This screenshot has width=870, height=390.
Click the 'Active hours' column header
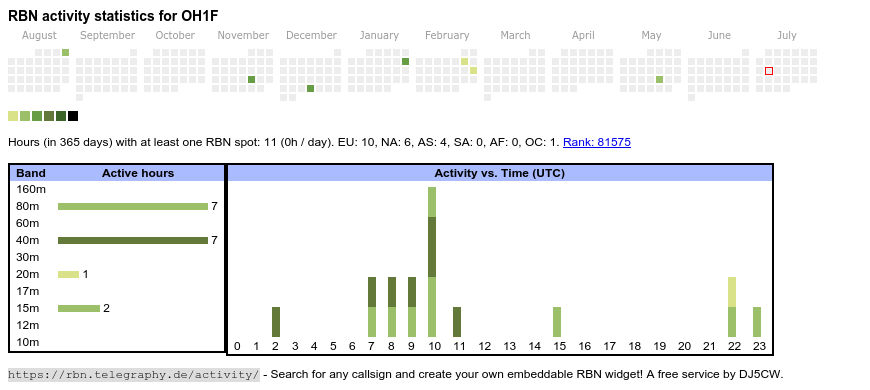coord(138,173)
